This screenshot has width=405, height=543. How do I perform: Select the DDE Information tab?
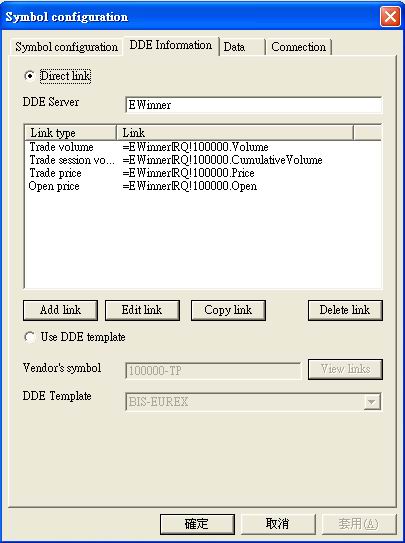171,45
